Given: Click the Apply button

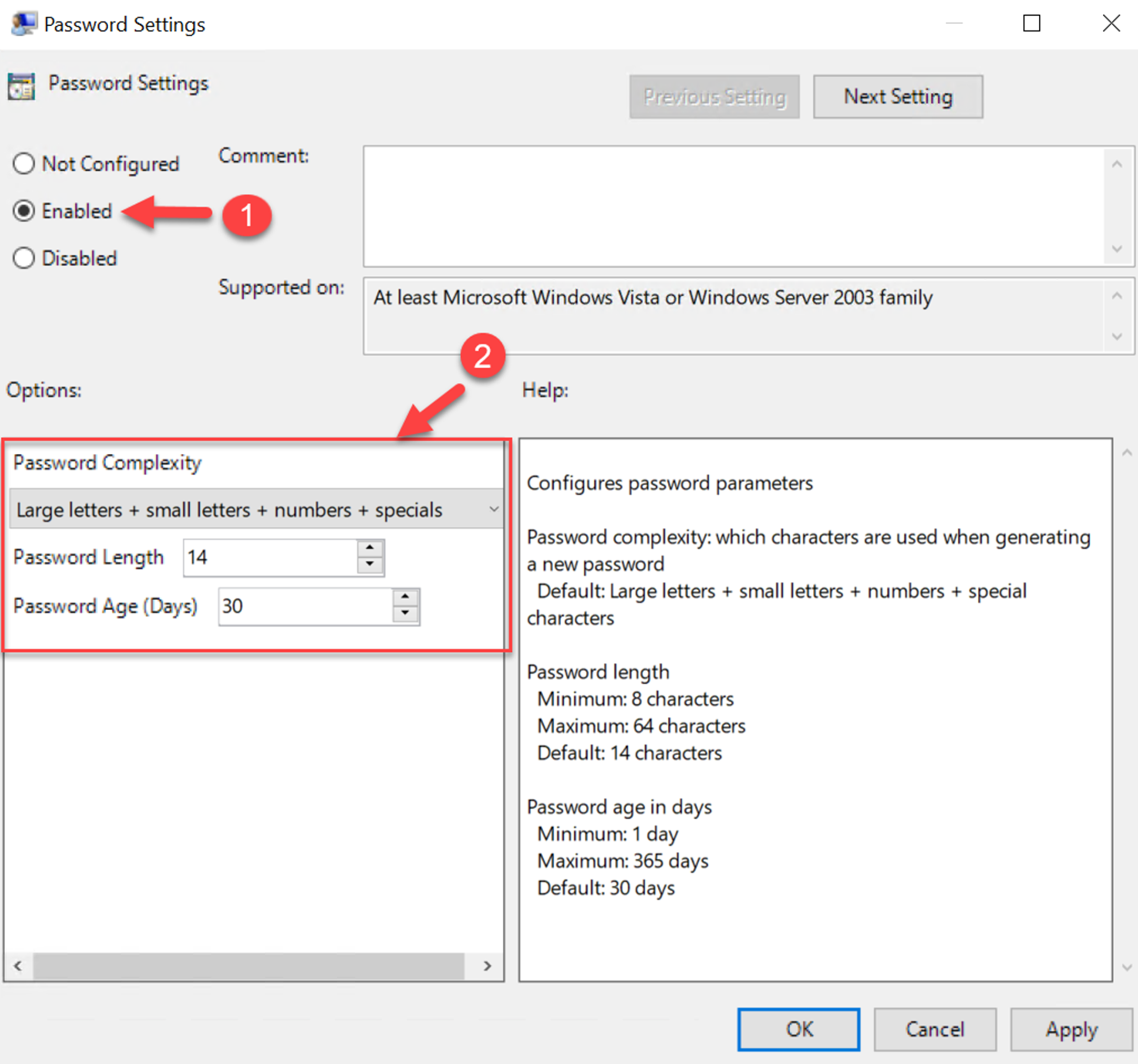Looking at the screenshot, I should click(1071, 1030).
